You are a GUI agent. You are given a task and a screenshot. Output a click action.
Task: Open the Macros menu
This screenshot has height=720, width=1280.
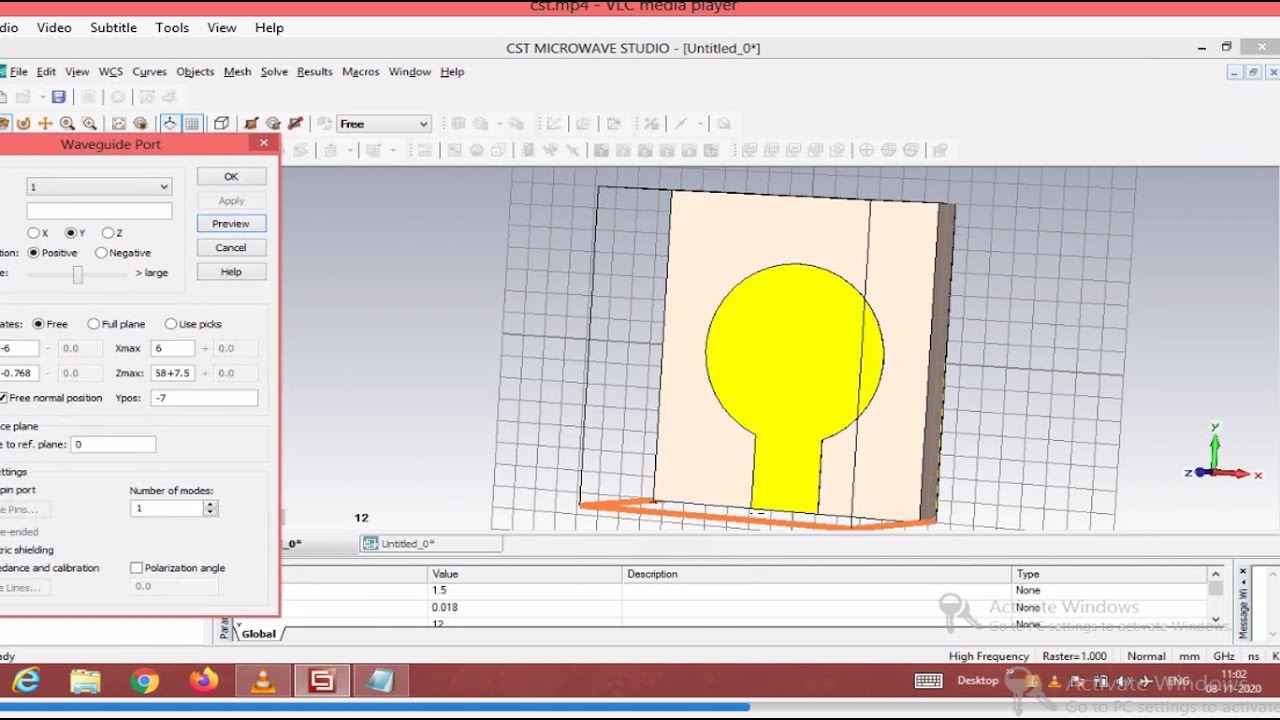coord(361,72)
